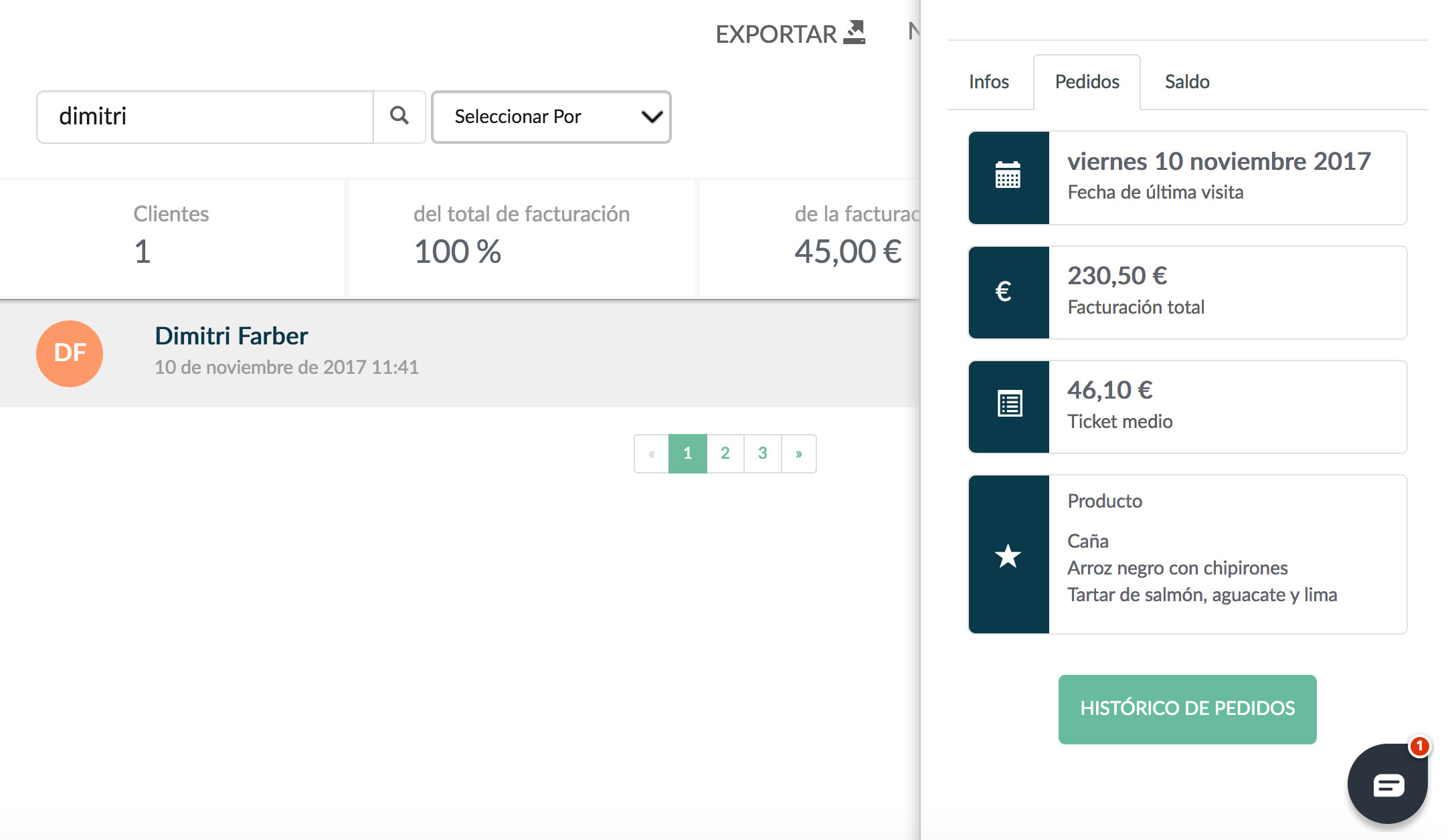Image resolution: width=1448 pixels, height=840 pixels.
Task: Open the chat widget bubble
Action: pyautogui.click(x=1388, y=784)
